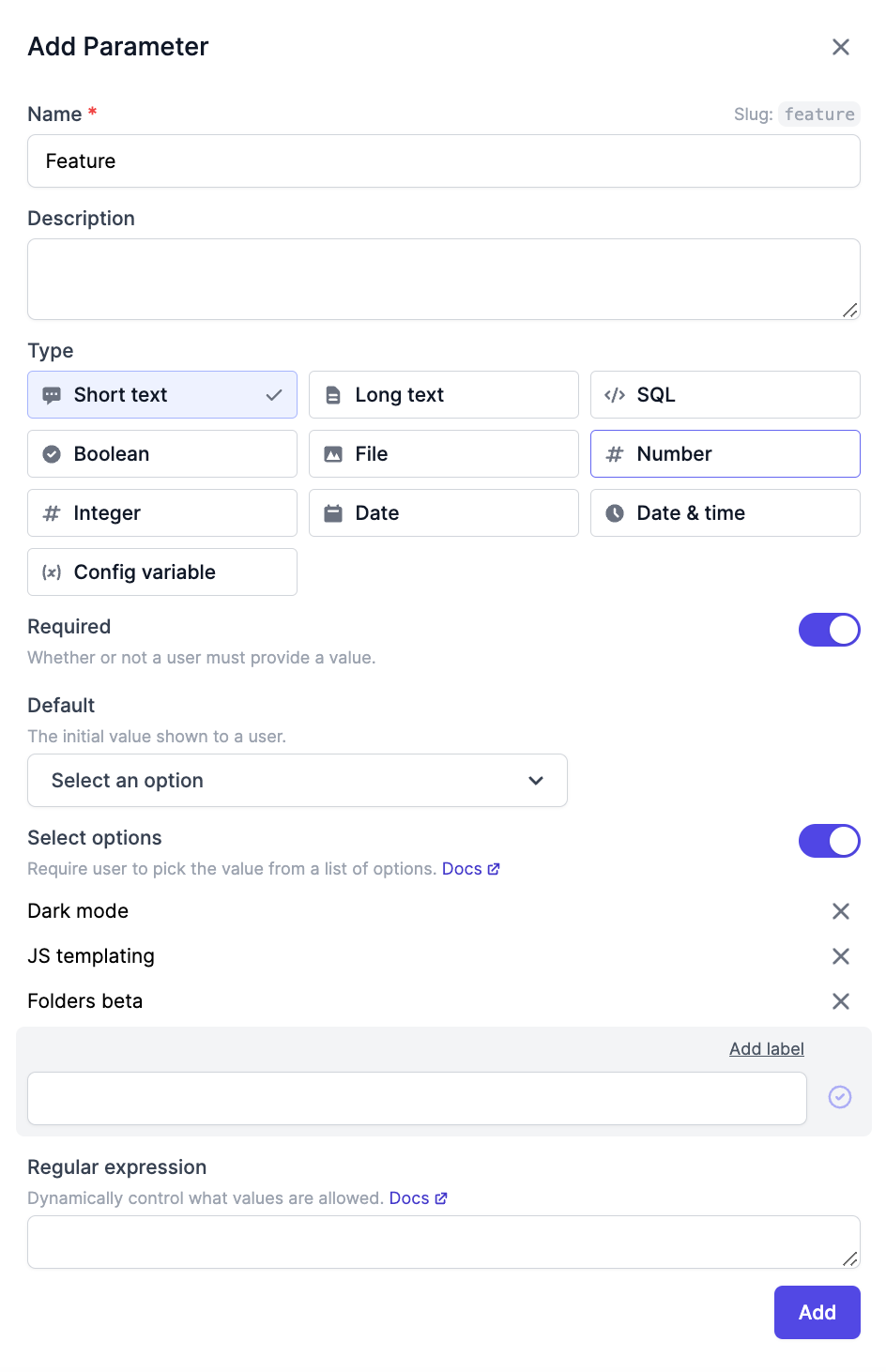Click the Add button
Viewport: 886px width, 1372px height.
[x=817, y=1313]
